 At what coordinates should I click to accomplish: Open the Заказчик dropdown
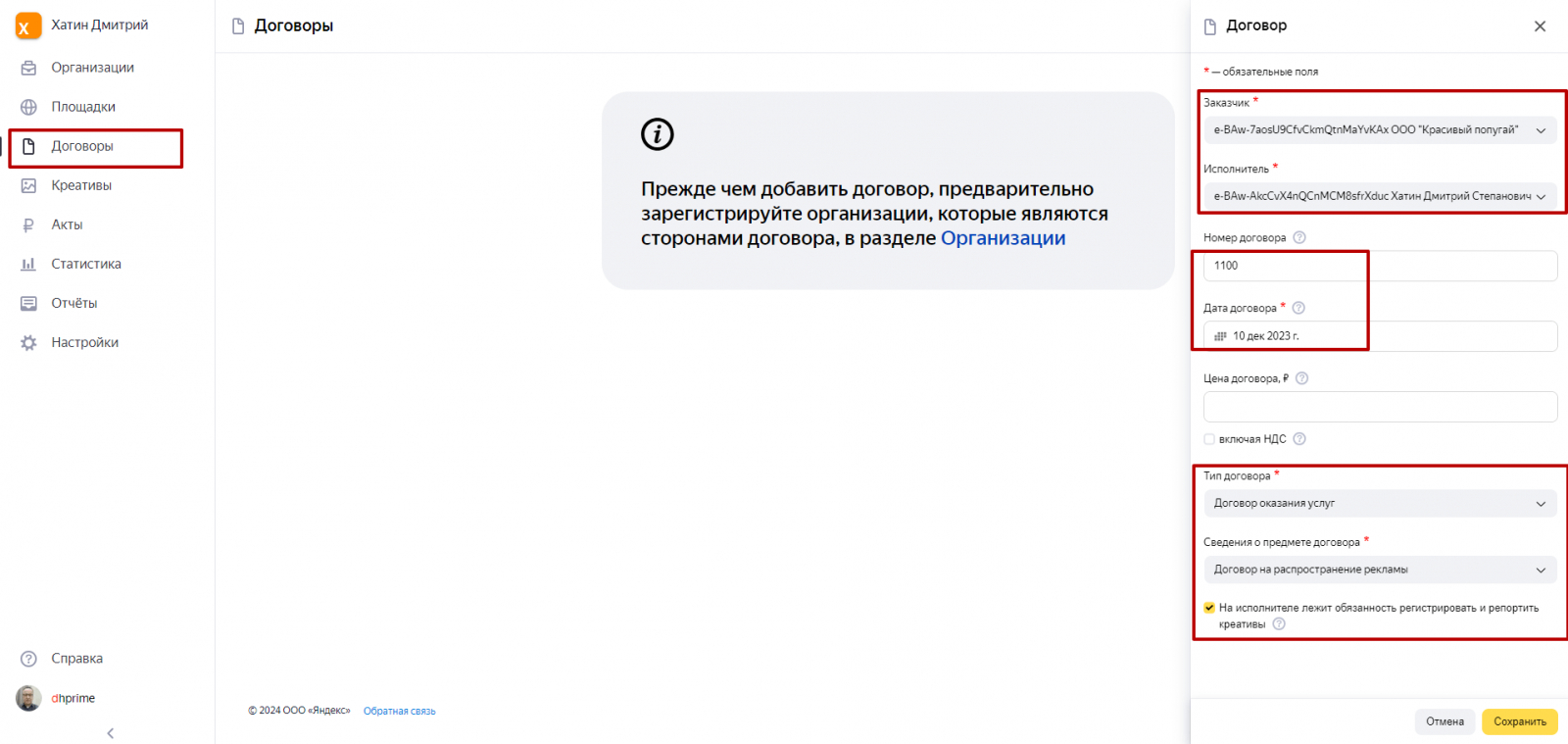pos(1380,129)
